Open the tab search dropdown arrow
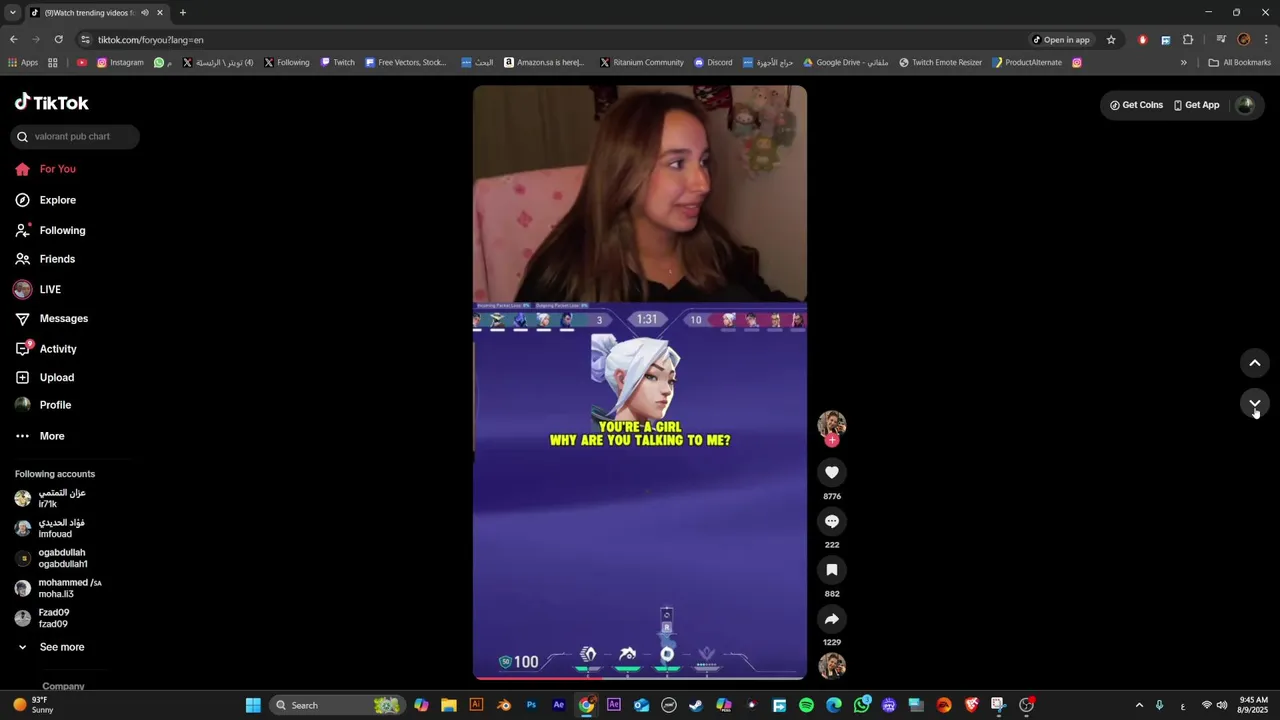Image resolution: width=1280 pixels, height=720 pixels. 12,13
